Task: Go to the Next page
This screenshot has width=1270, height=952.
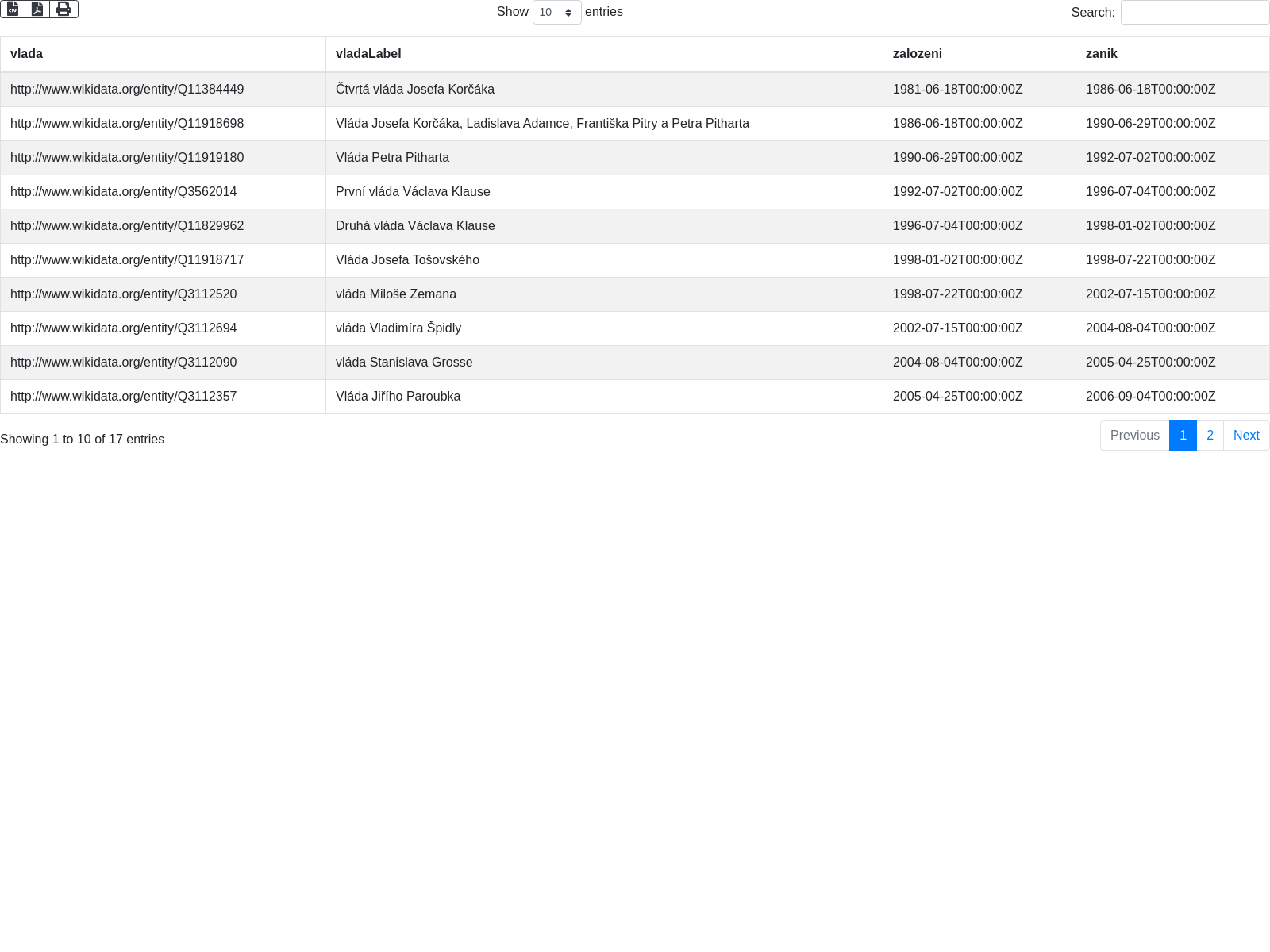Action: (x=1245, y=436)
